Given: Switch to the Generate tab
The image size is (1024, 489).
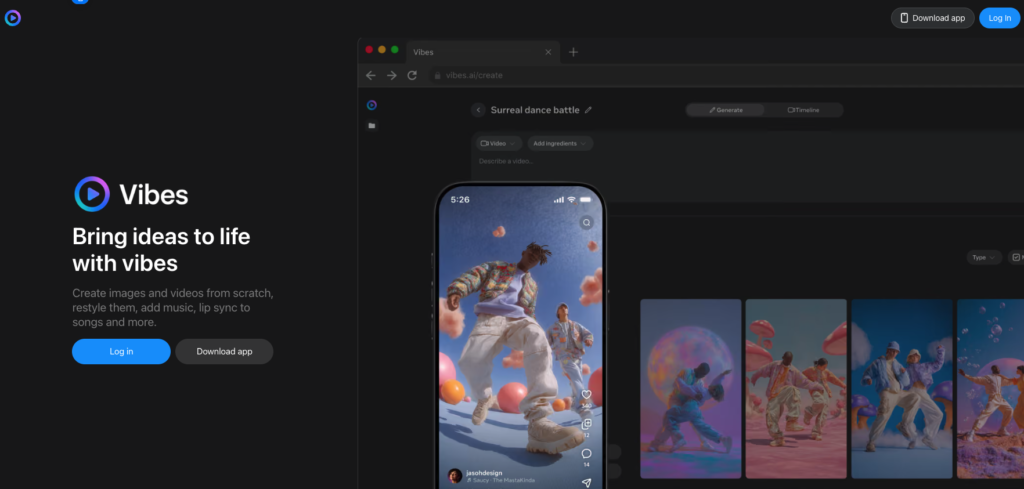Looking at the screenshot, I should [x=726, y=110].
